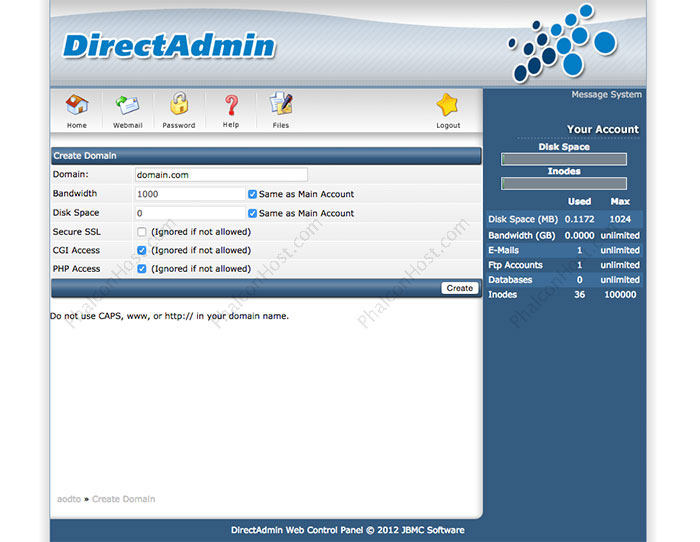Focus the Domain input field
Image resolution: width=700 pixels, height=542 pixels.
click(221, 175)
